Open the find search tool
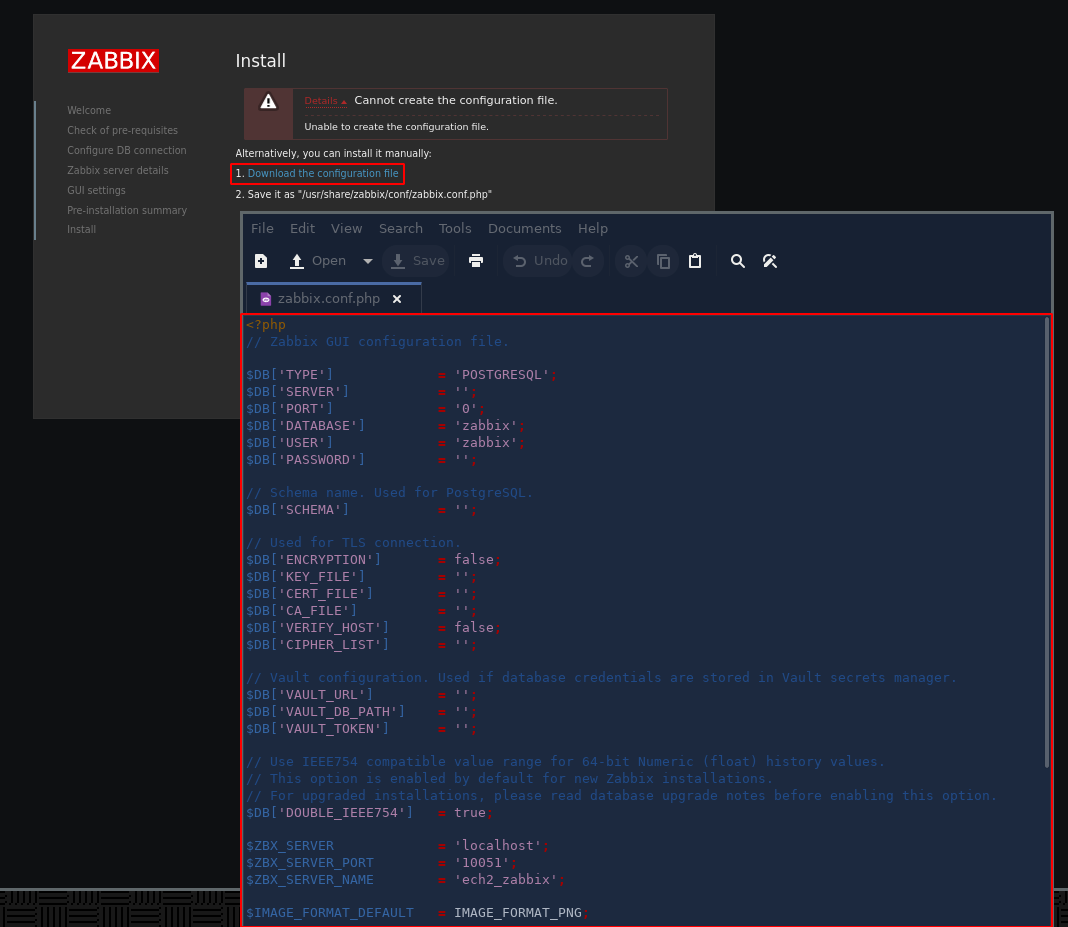 pyautogui.click(x=738, y=261)
